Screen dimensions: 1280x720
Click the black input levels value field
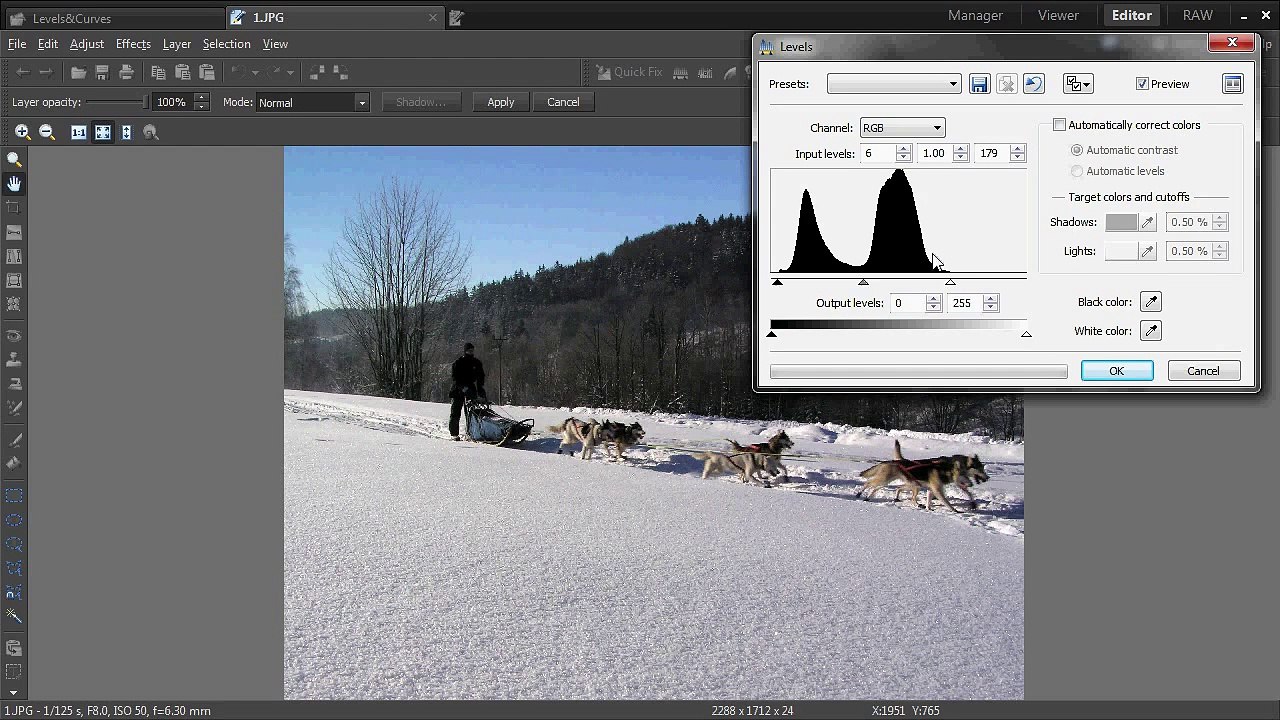pyautogui.click(x=877, y=153)
